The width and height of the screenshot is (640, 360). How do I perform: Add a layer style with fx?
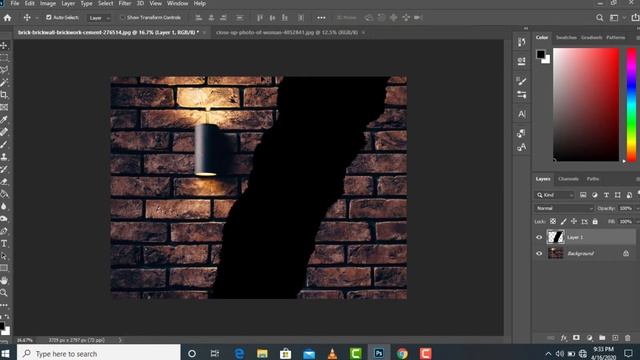coord(564,338)
